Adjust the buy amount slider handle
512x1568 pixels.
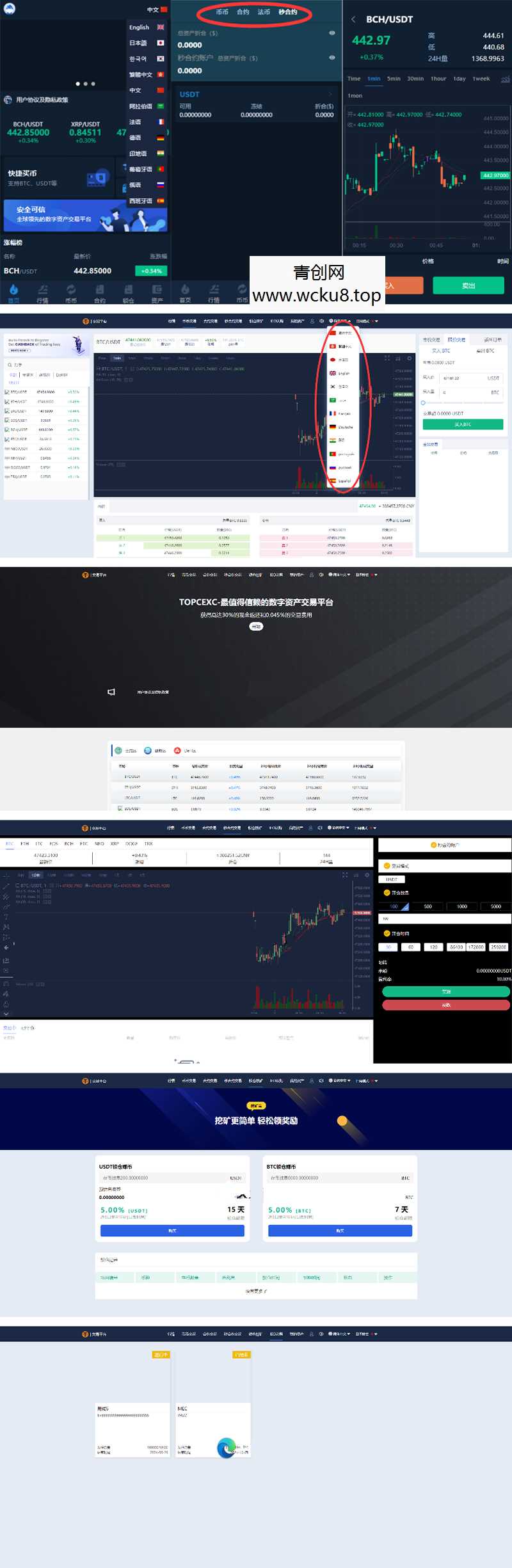tap(423, 403)
